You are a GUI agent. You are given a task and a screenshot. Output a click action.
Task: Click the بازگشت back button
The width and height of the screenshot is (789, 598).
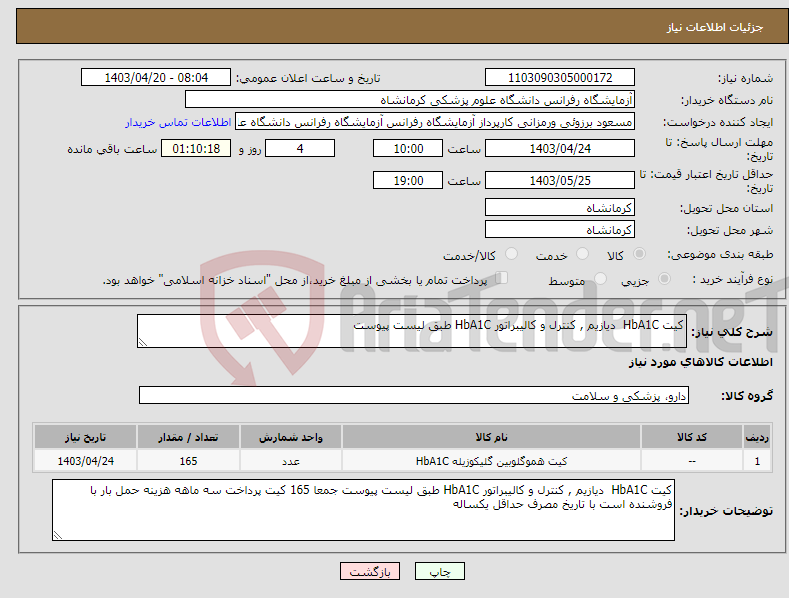[370, 571]
